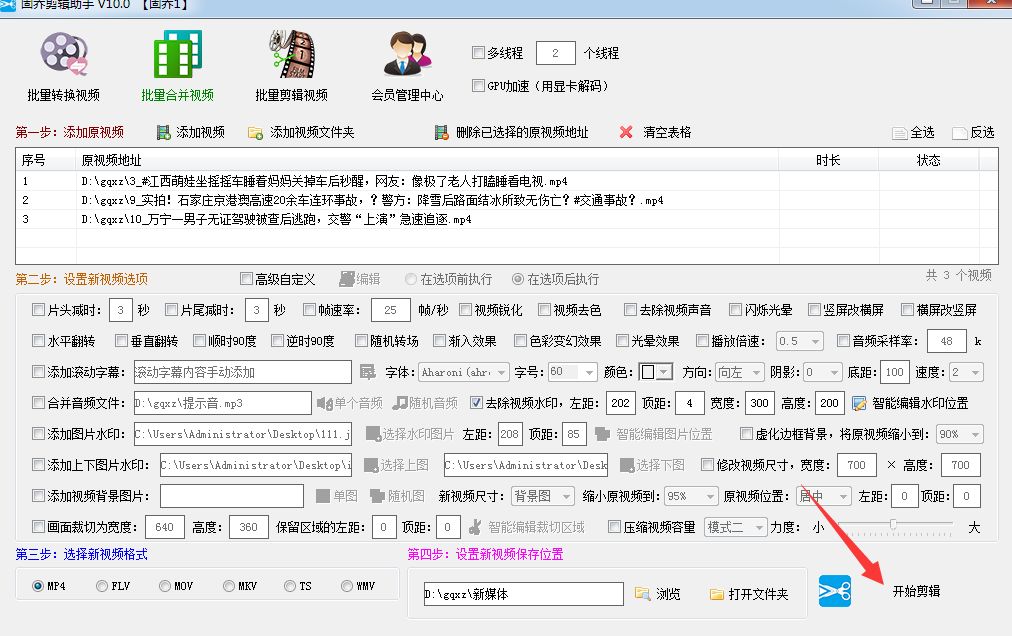Image resolution: width=1012 pixels, height=636 pixels.
Task: Click the 选择下图 icon
Action: tap(626, 465)
